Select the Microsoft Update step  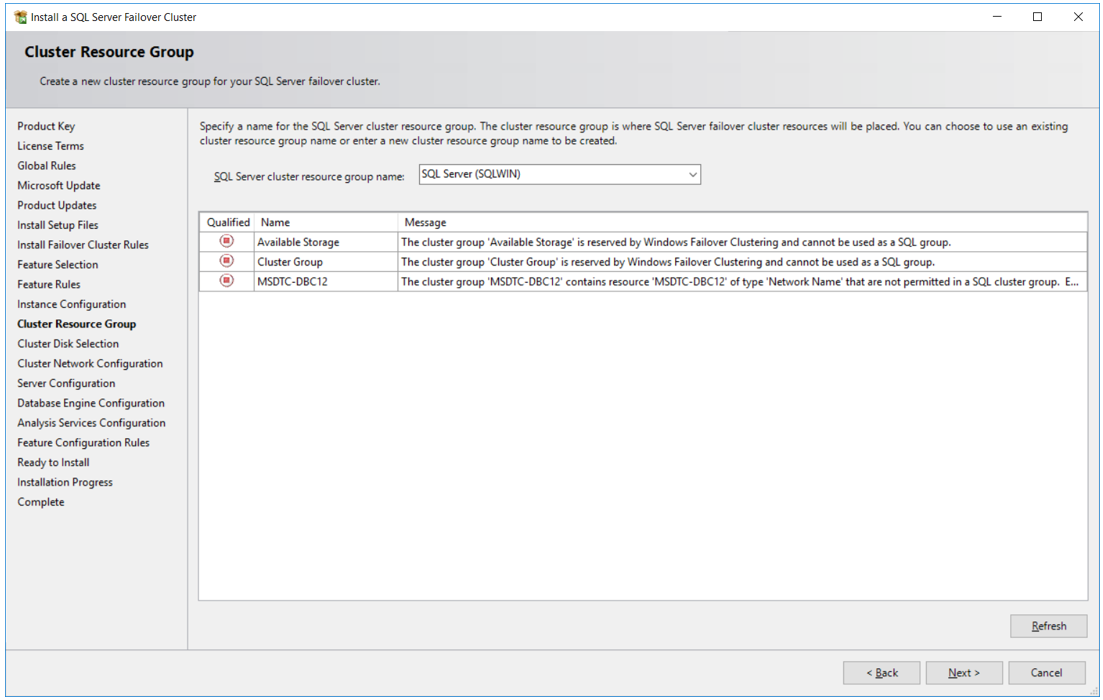point(59,185)
